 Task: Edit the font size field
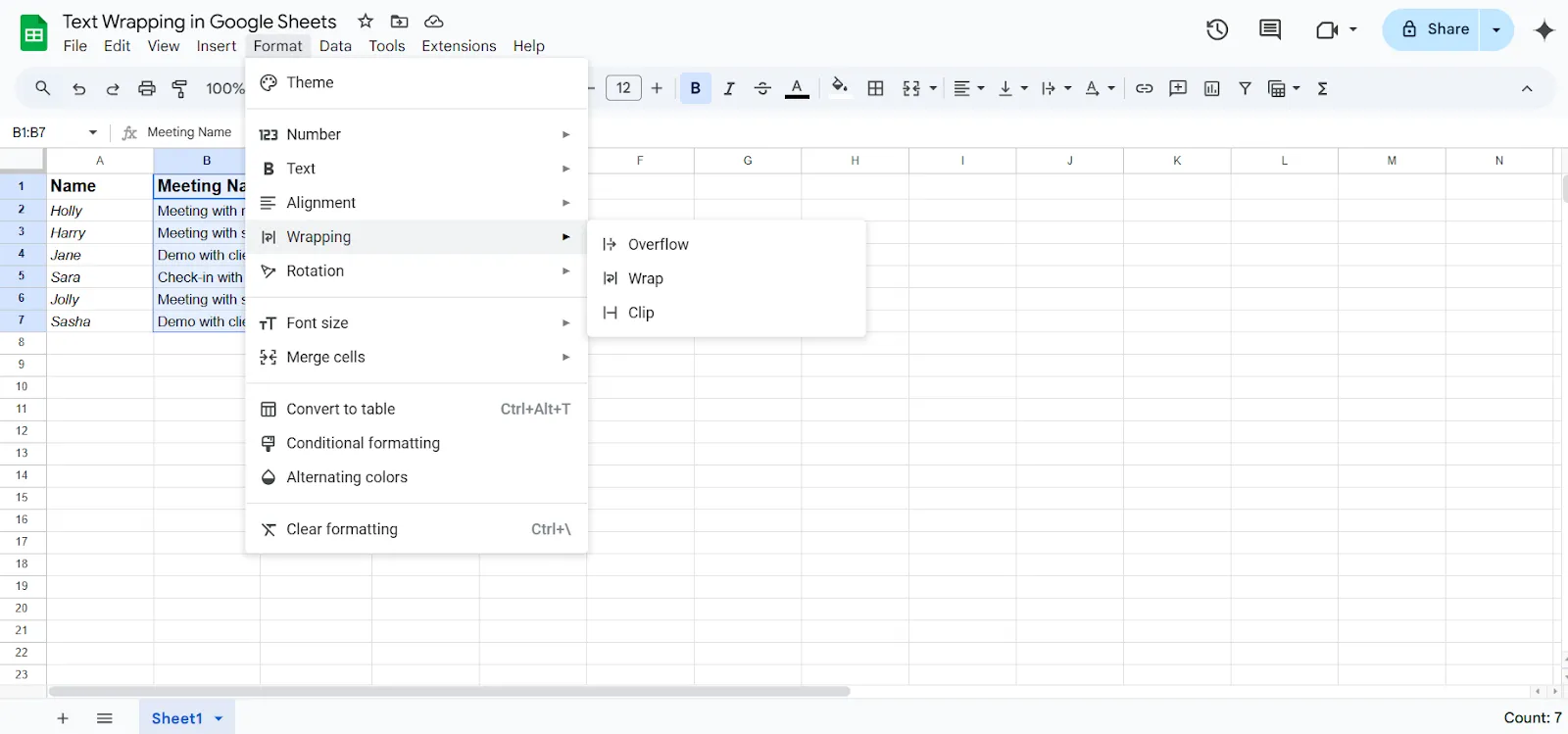click(623, 88)
